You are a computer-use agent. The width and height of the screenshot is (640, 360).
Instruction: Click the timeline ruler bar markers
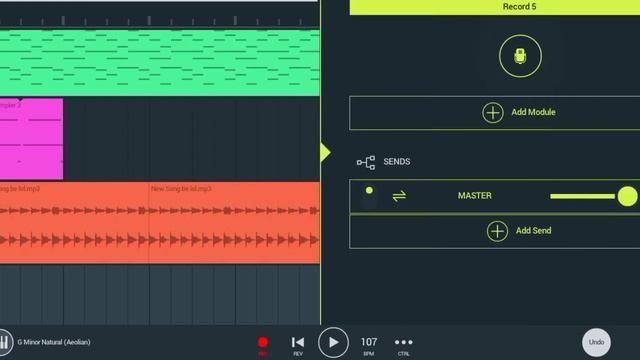160,20
